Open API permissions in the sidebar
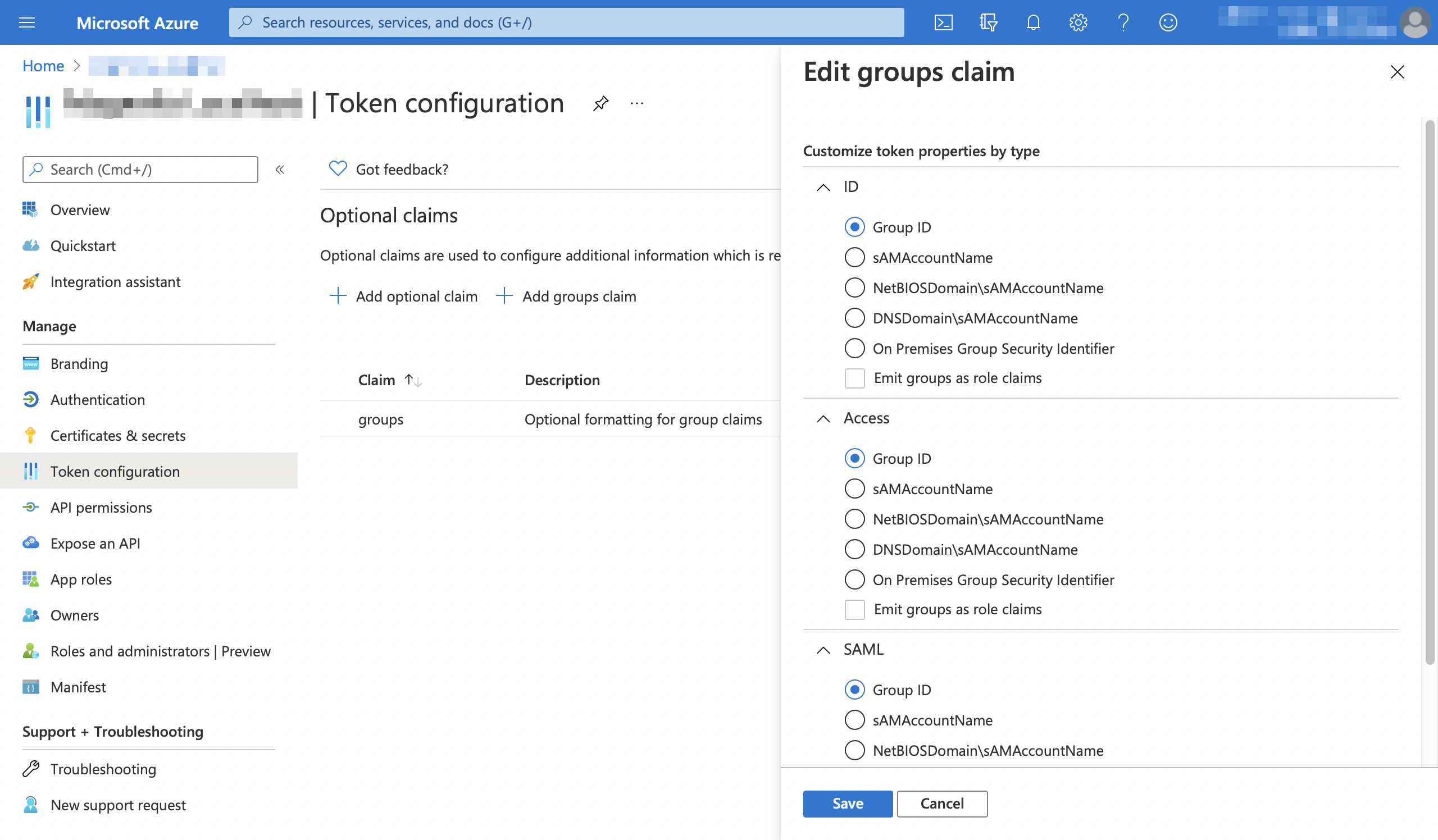The height and width of the screenshot is (840, 1438). tap(101, 508)
